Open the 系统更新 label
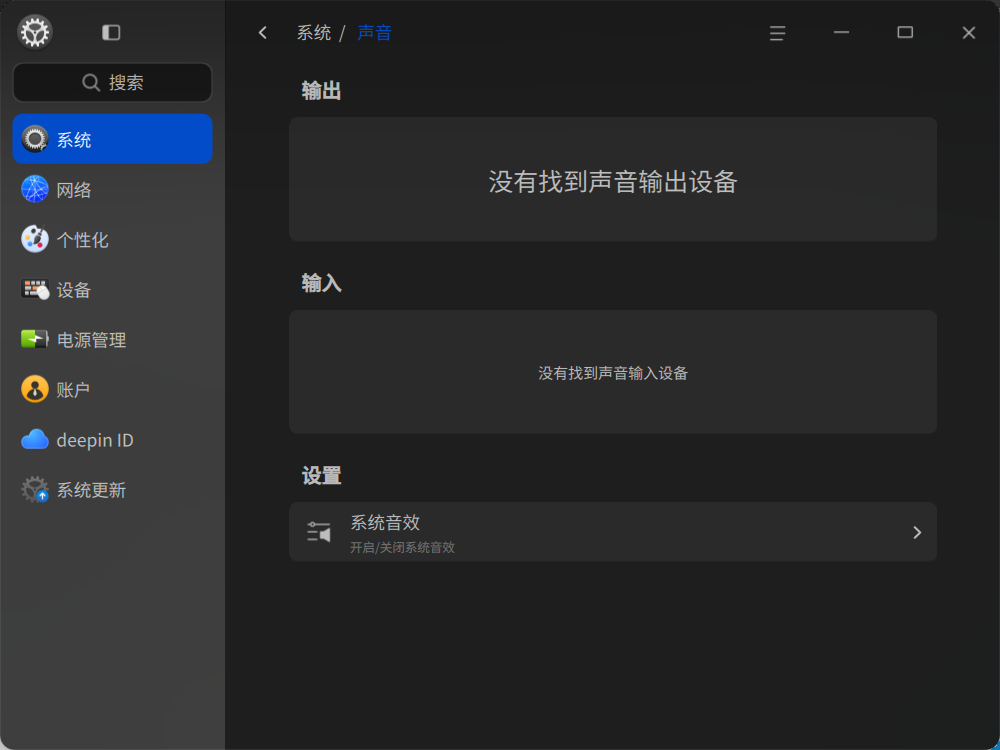Viewport: 1000px width, 750px height. pos(91,490)
